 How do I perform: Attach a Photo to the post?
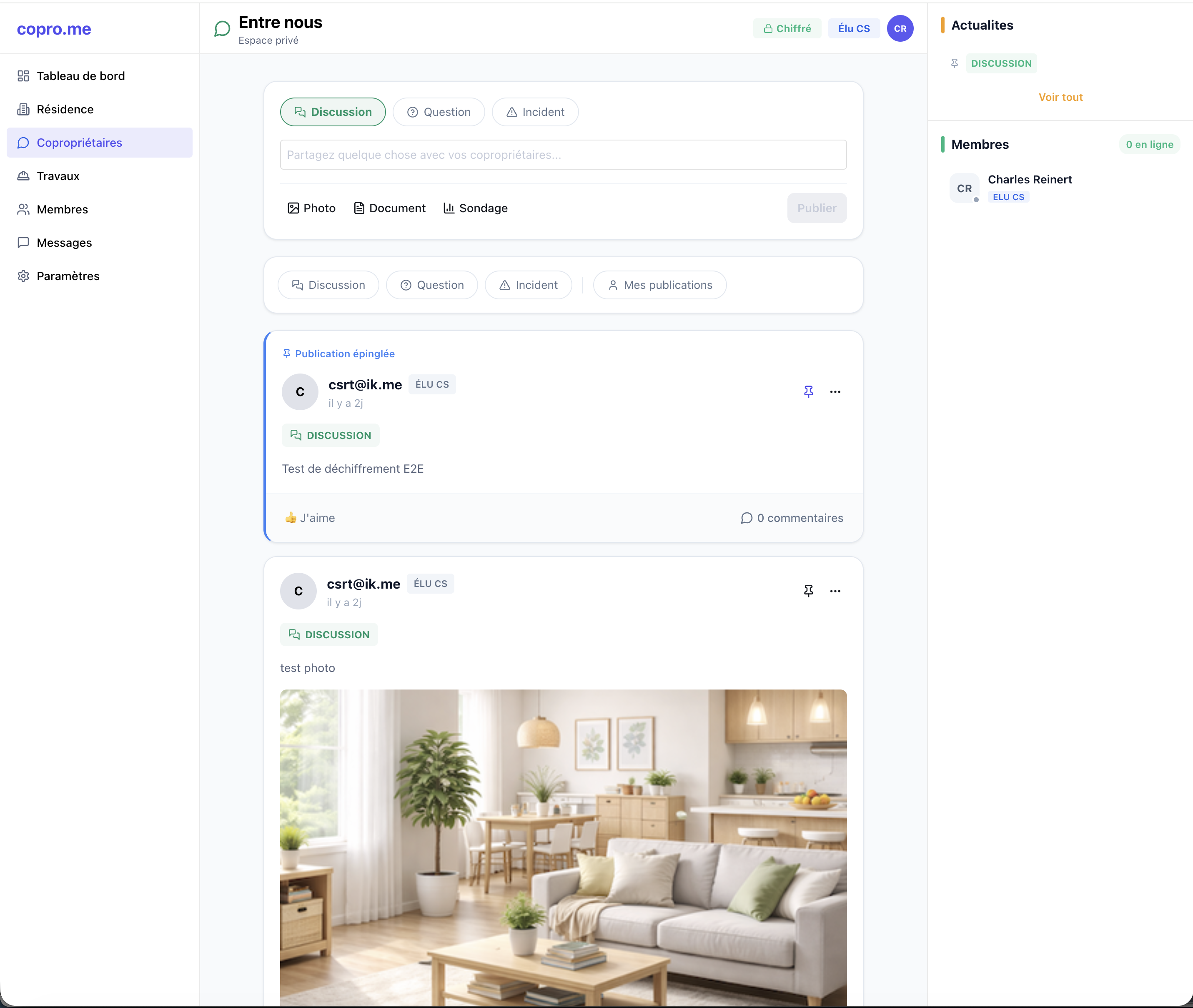pos(311,208)
